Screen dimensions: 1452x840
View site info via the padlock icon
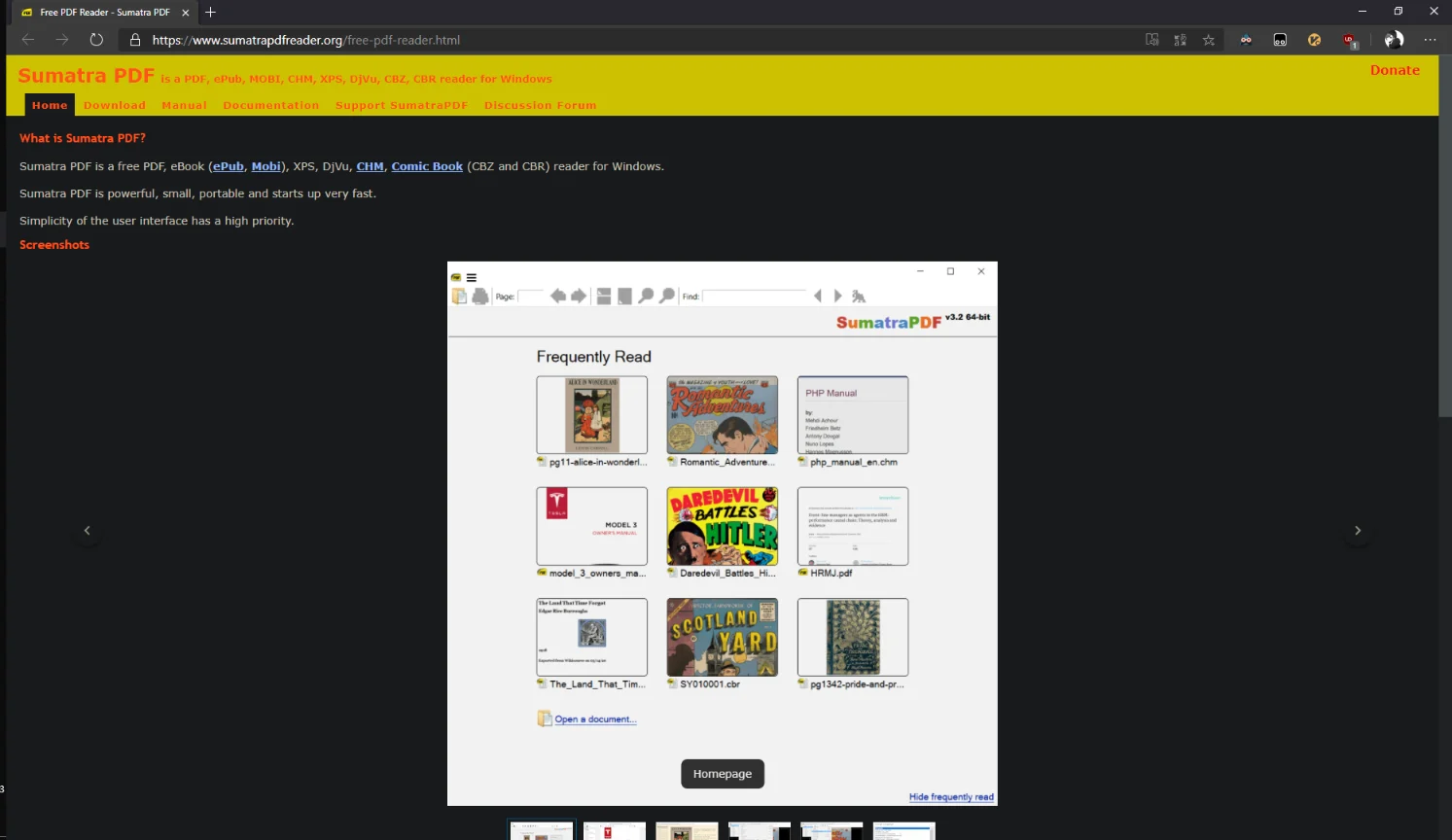(x=135, y=40)
